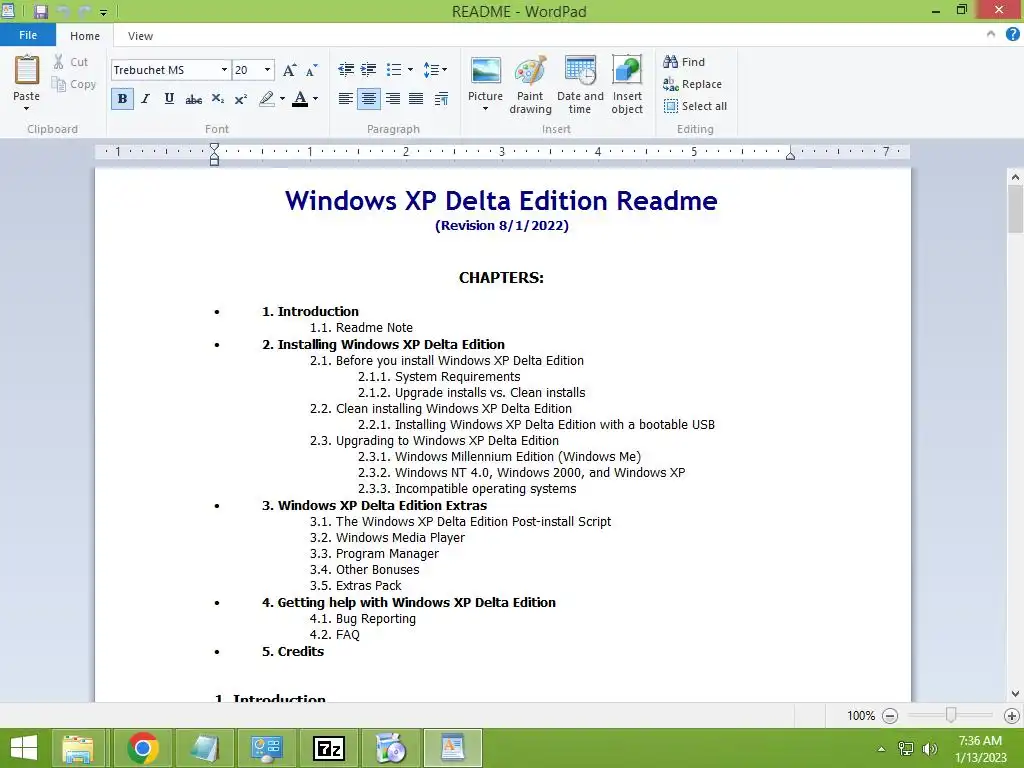This screenshot has height=768, width=1024.
Task: Open the Windows Start button
Action: pos(24,748)
